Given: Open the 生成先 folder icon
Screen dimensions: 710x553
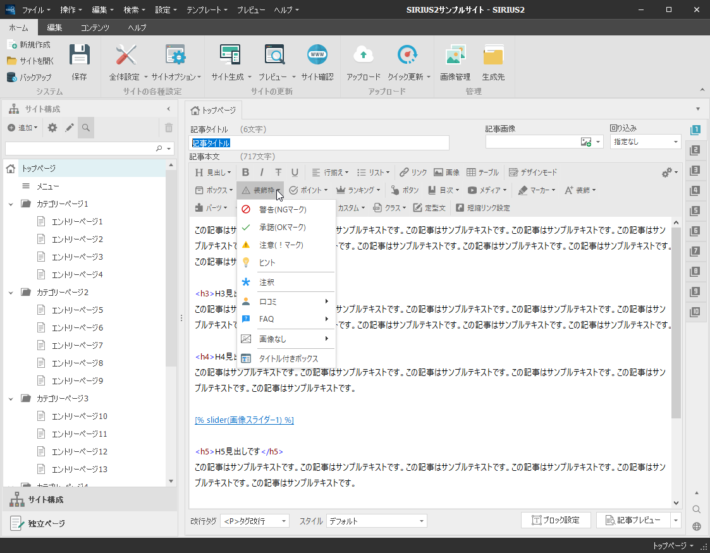Looking at the screenshot, I should coord(493,55).
